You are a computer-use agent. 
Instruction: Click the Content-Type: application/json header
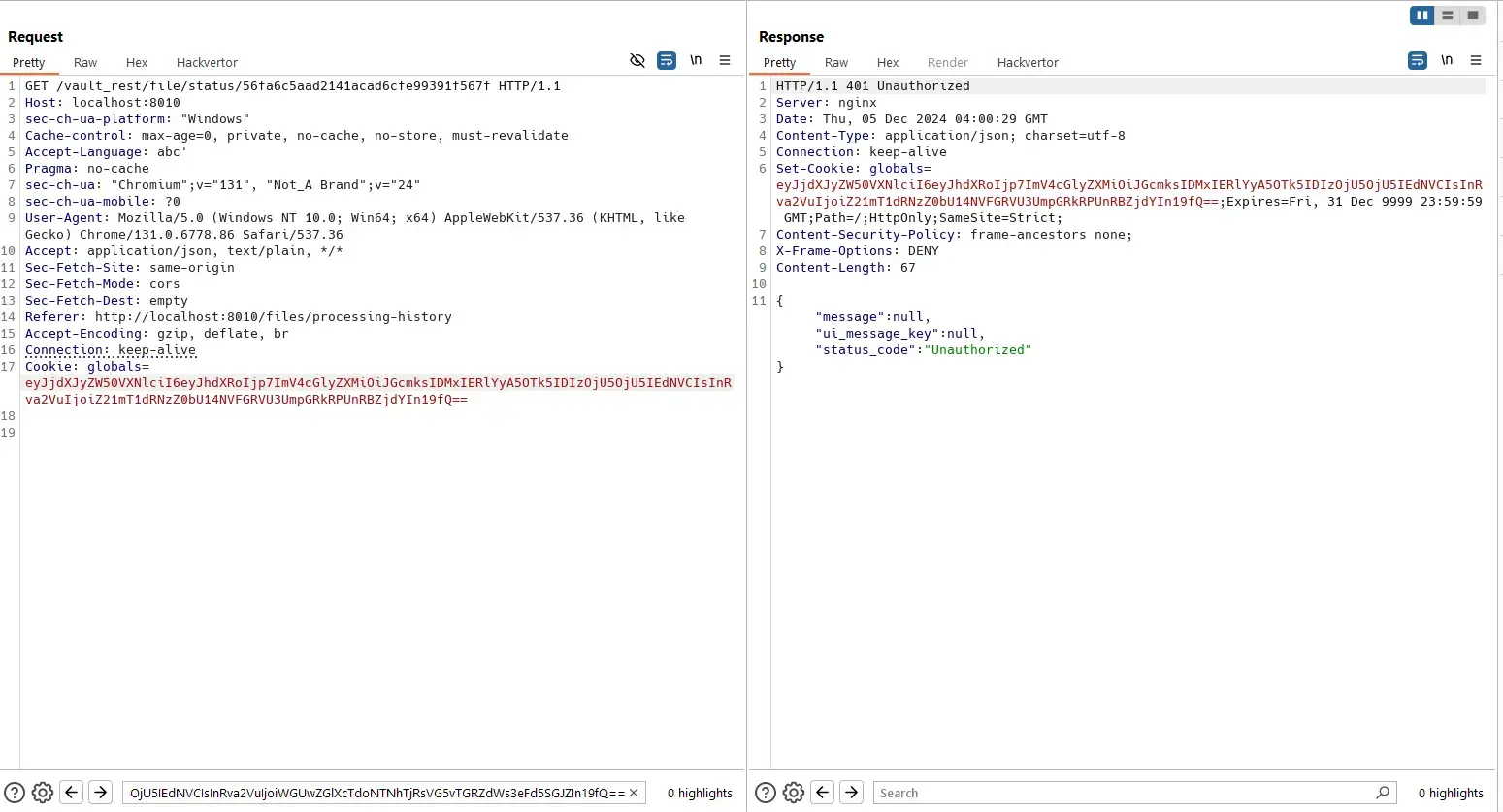pos(951,135)
